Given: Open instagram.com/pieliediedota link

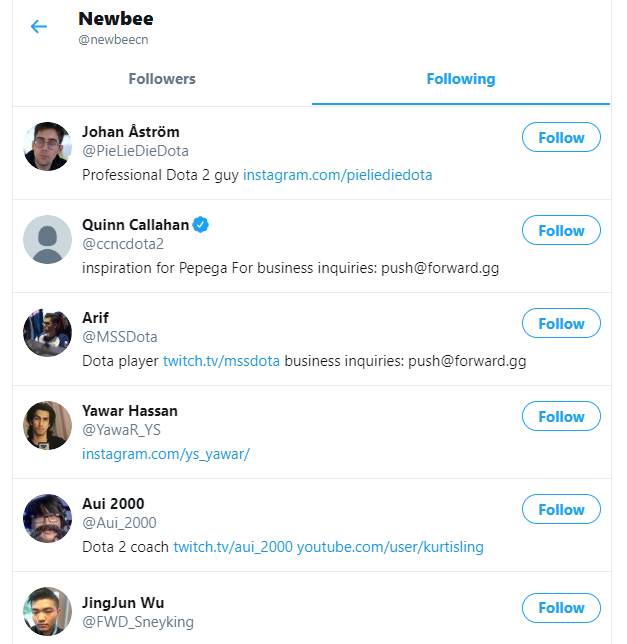Looking at the screenshot, I should pyautogui.click(x=337, y=175).
